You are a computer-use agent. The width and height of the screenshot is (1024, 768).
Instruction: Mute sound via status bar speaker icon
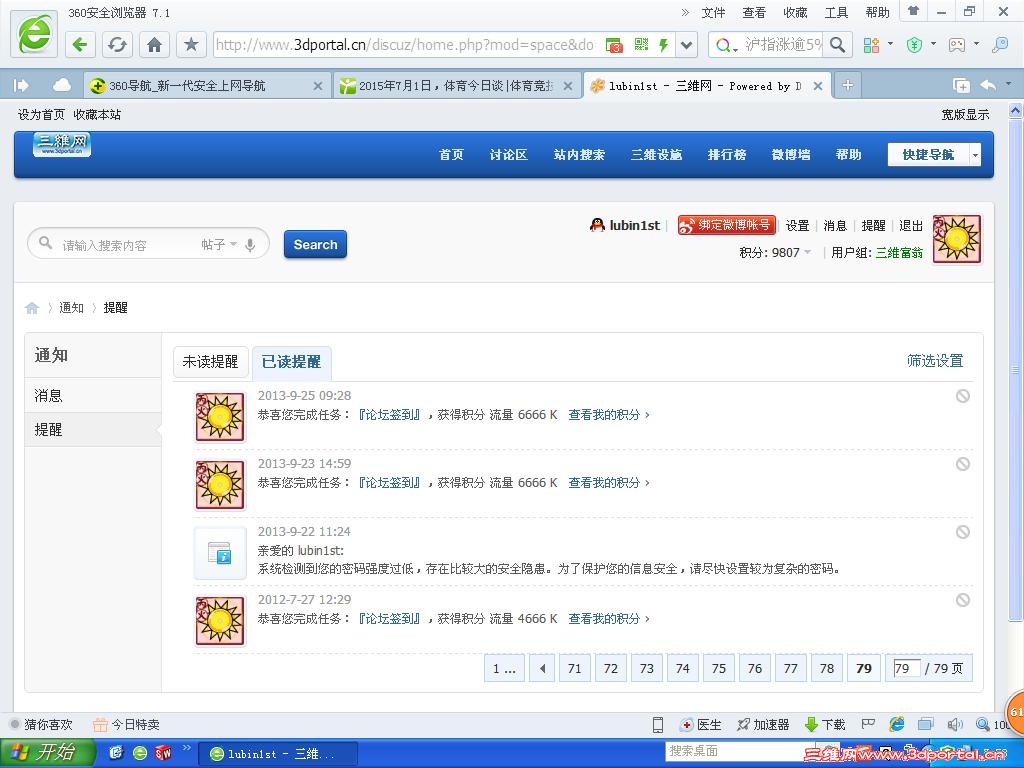tap(955, 724)
